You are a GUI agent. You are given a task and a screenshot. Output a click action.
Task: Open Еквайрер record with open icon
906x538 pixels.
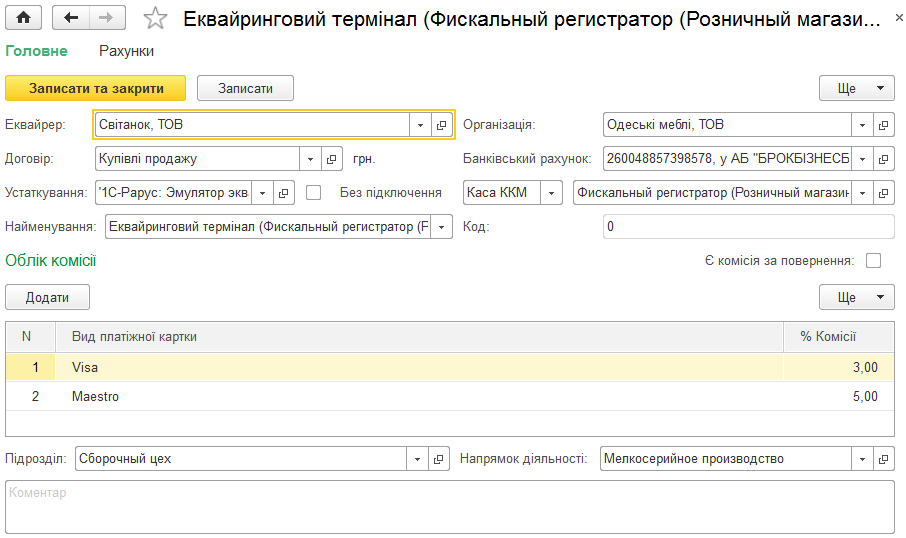point(441,125)
